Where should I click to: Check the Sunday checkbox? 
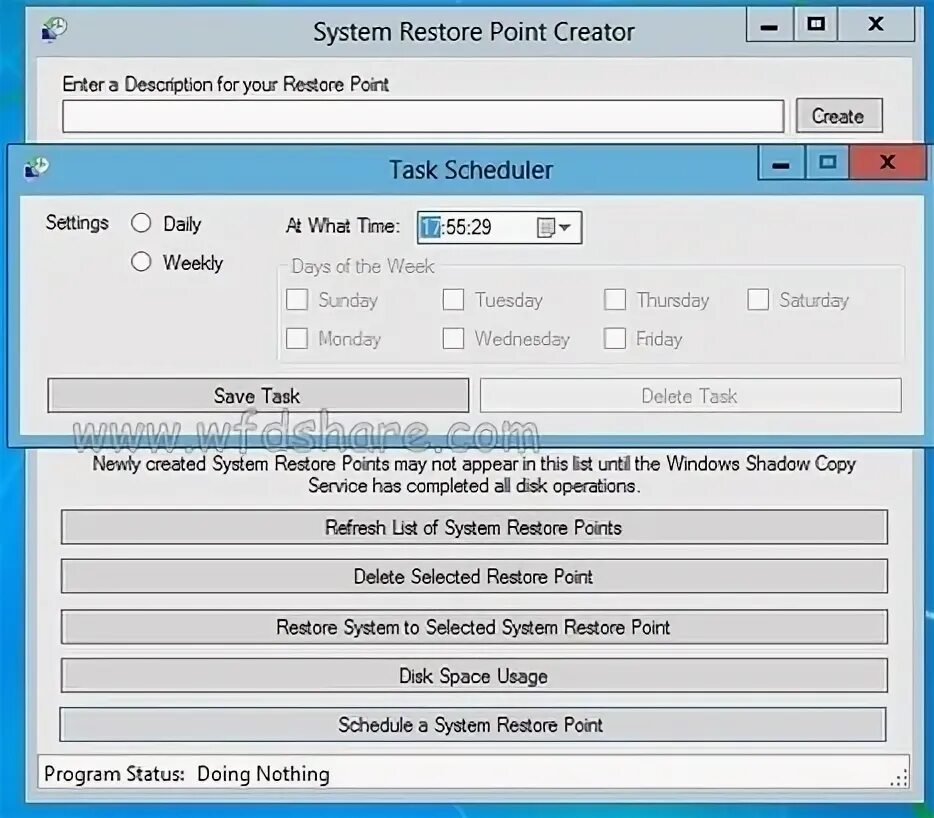297,300
